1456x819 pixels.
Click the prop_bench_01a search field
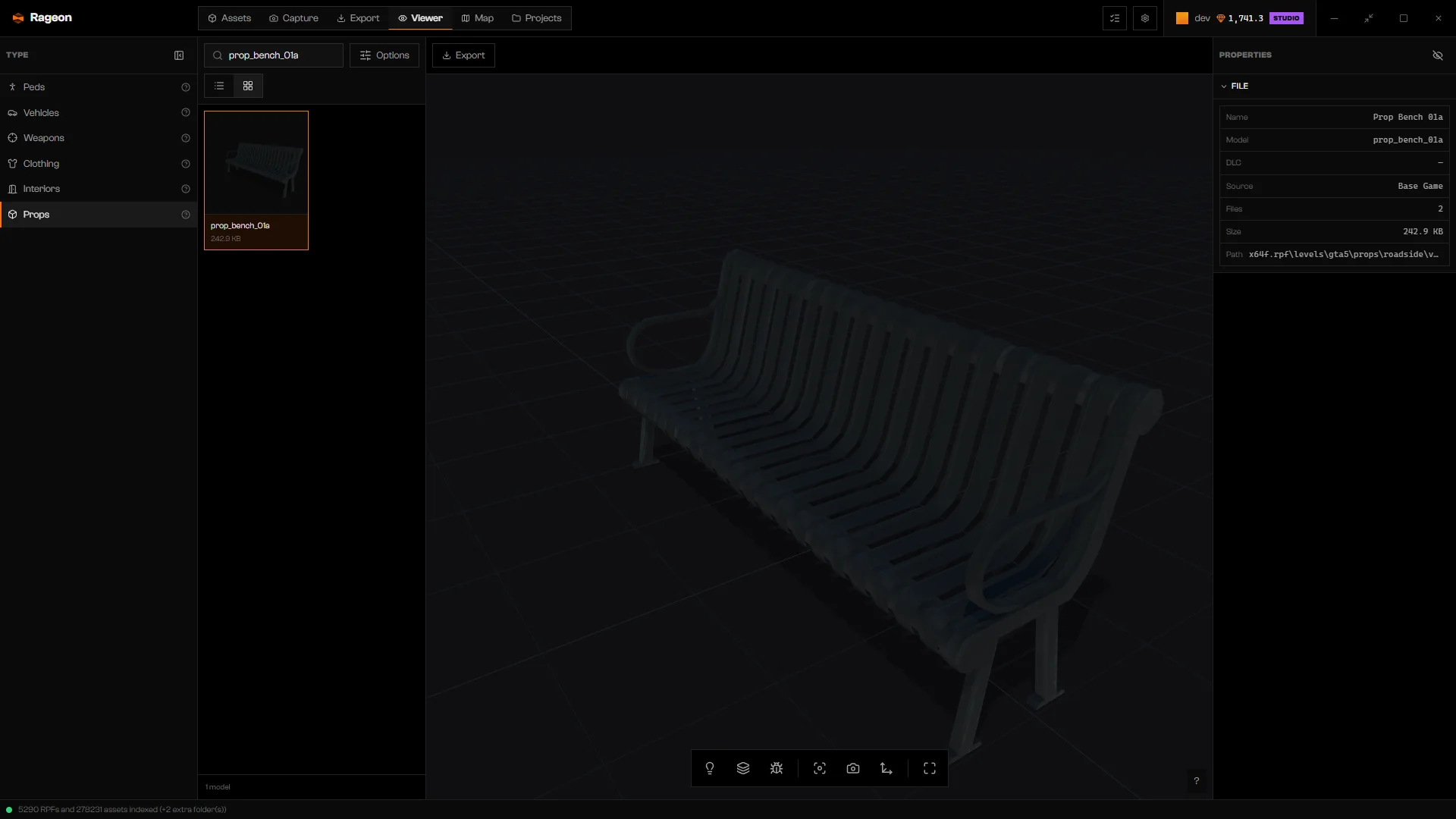coord(274,55)
